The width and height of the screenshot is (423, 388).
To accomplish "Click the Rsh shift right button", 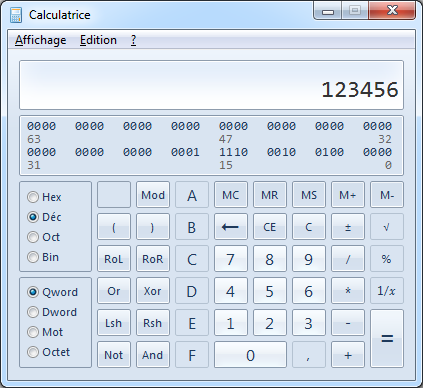I will pyautogui.click(x=153, y=323).
